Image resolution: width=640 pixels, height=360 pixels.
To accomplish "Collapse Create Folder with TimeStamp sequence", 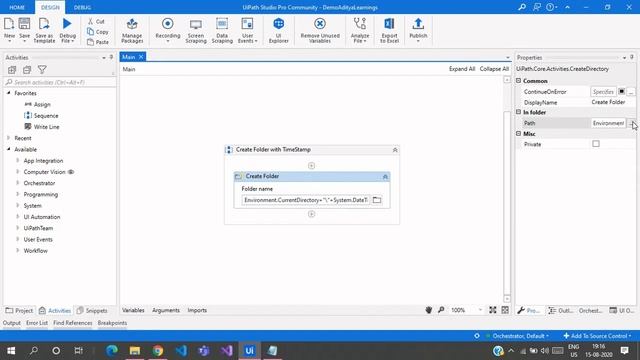I will [x=395, y=150].
